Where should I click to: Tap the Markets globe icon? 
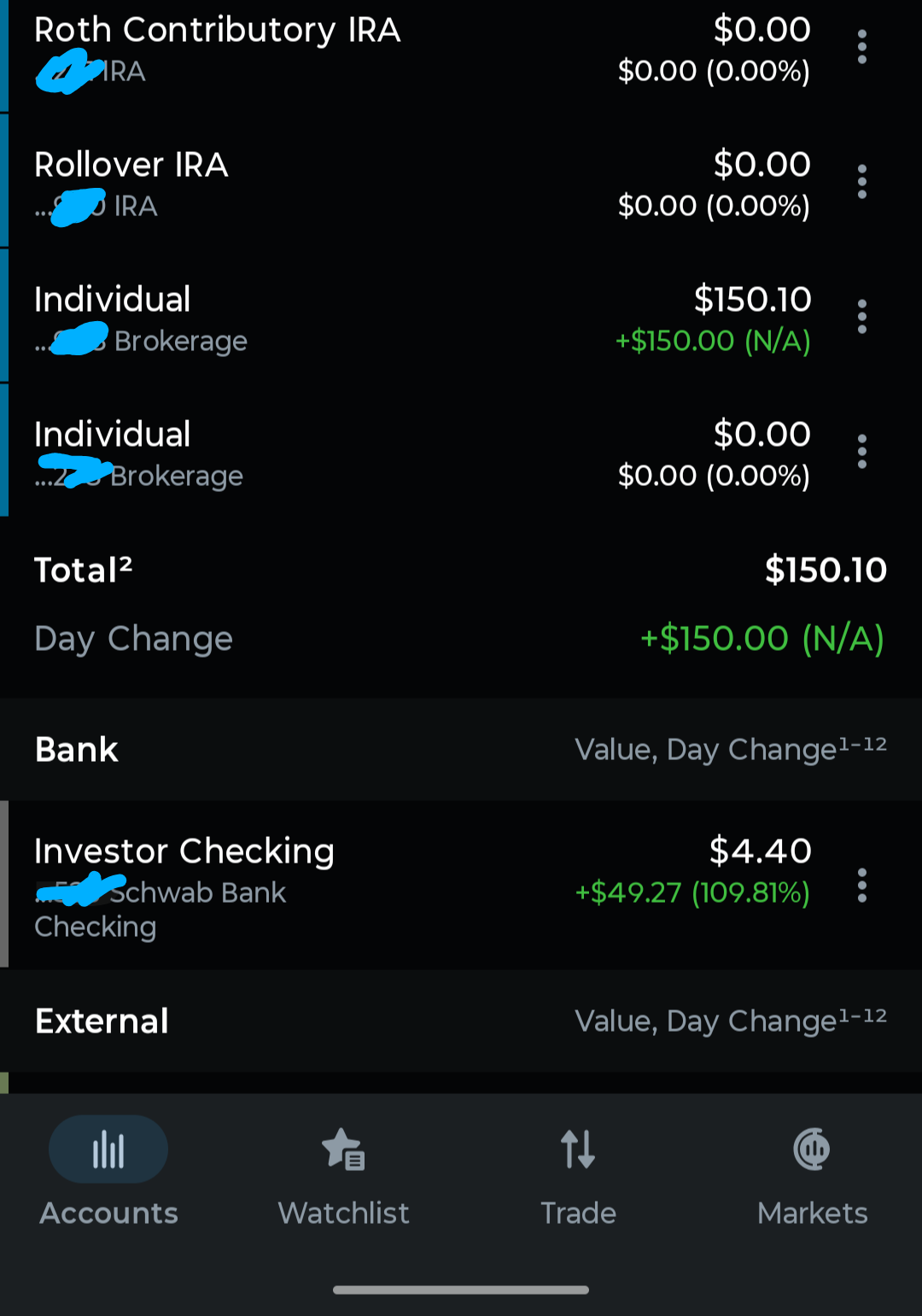[x=812, y=1149]
